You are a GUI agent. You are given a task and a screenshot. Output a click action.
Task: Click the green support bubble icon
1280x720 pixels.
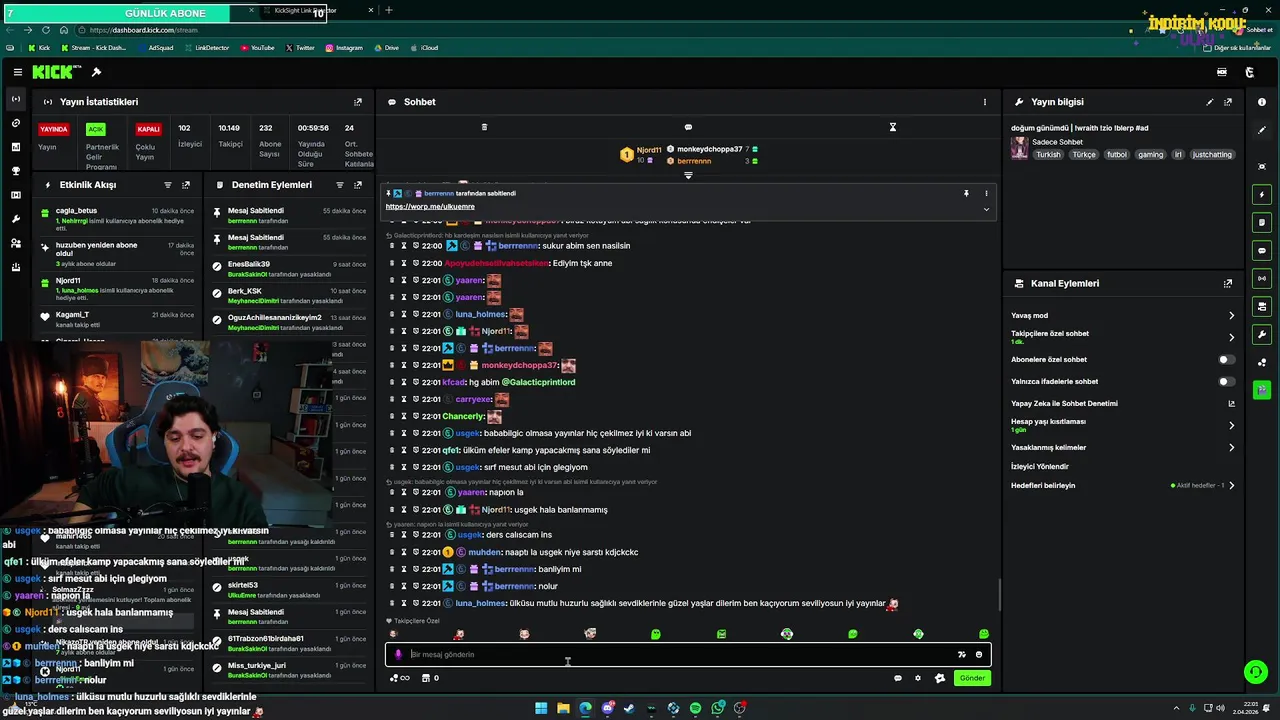(1255, 672)
